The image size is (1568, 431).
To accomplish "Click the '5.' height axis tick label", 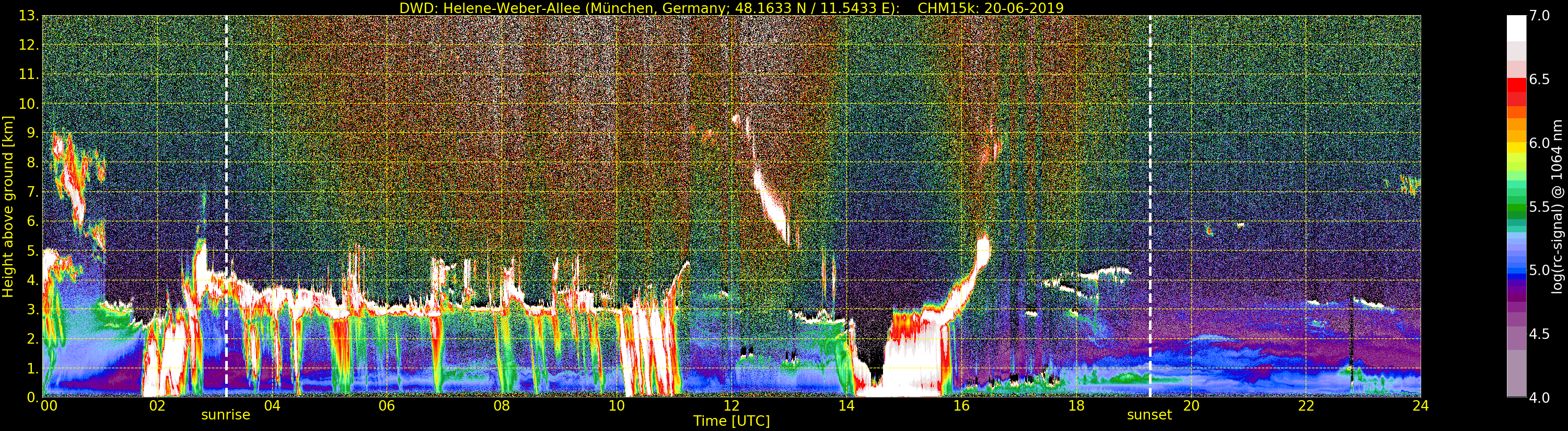I will coord(32,251).
